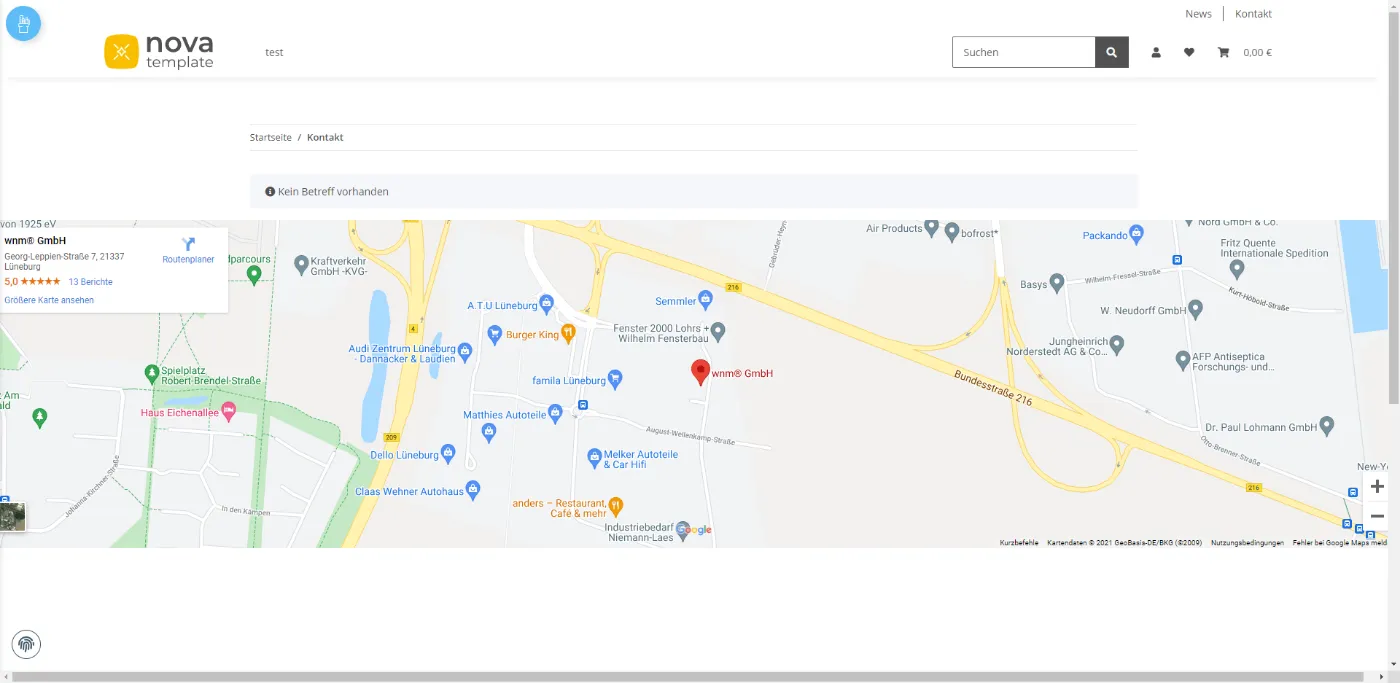The image size is (1400, 683).
Task: Select the Dr. Paul Lohmann GmbH marker
Action: 1327,426
